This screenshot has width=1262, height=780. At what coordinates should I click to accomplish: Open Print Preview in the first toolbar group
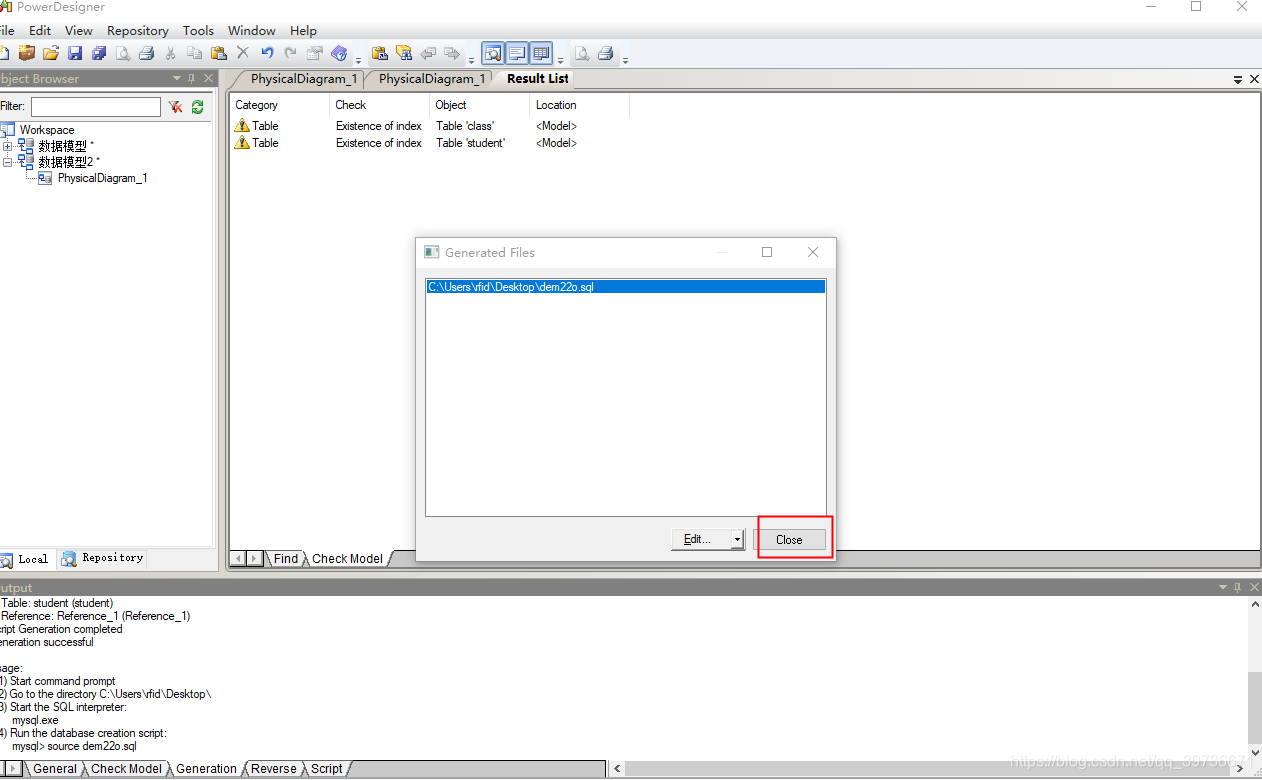click(x=123, y=53)
